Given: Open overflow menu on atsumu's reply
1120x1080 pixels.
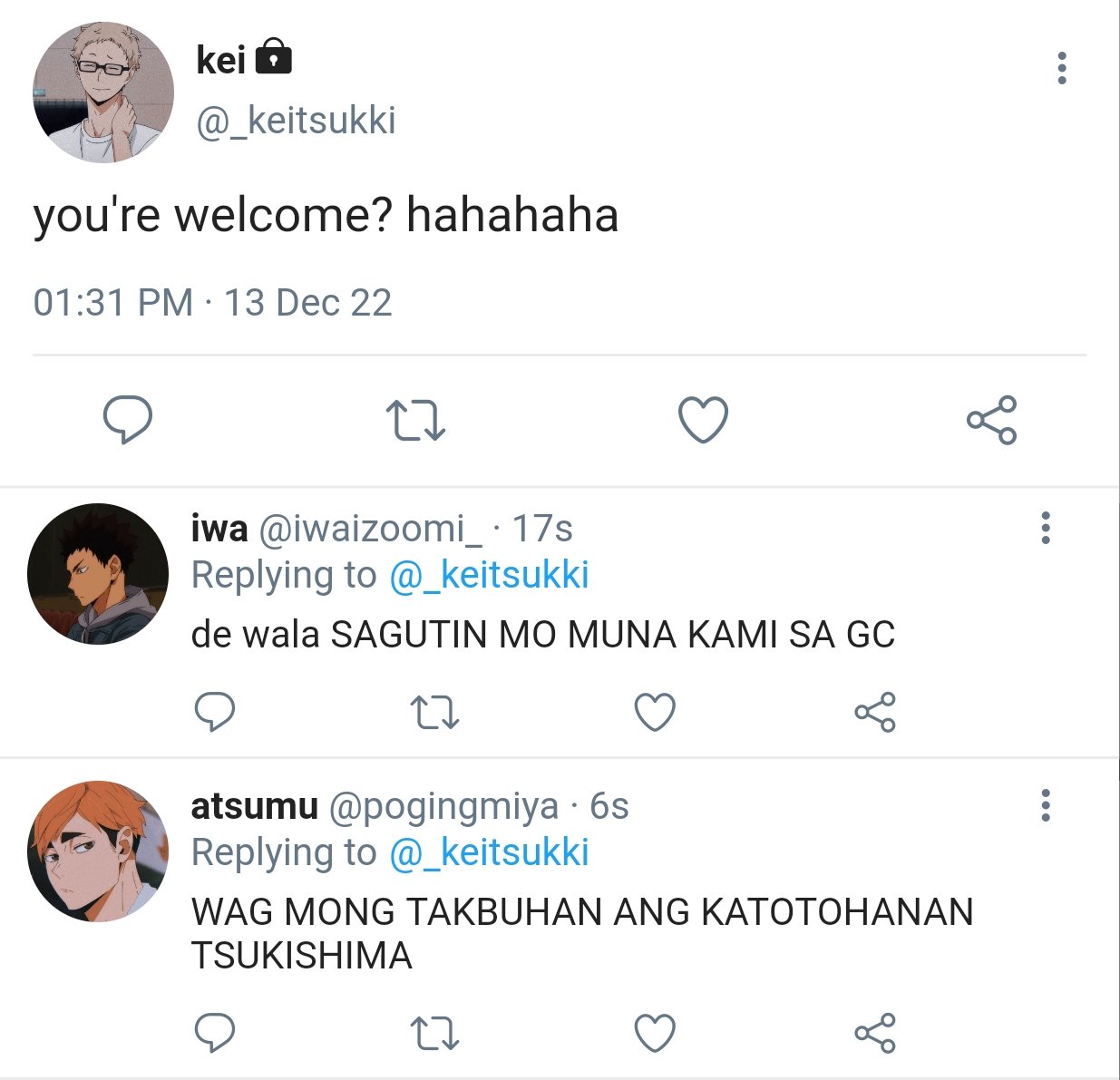Looking at the screenshot, I should tap(1046, 805).
